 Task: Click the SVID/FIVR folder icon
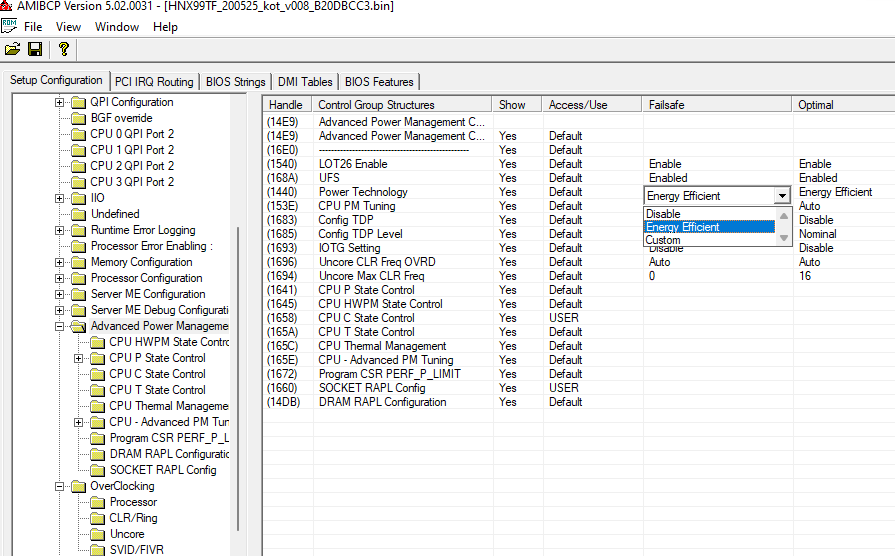point(98,550)
